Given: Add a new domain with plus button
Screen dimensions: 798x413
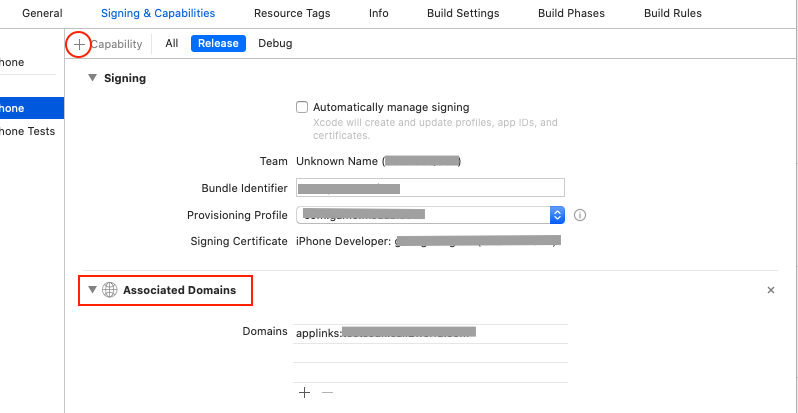Looking at the screenshot, I should (304, 393).
